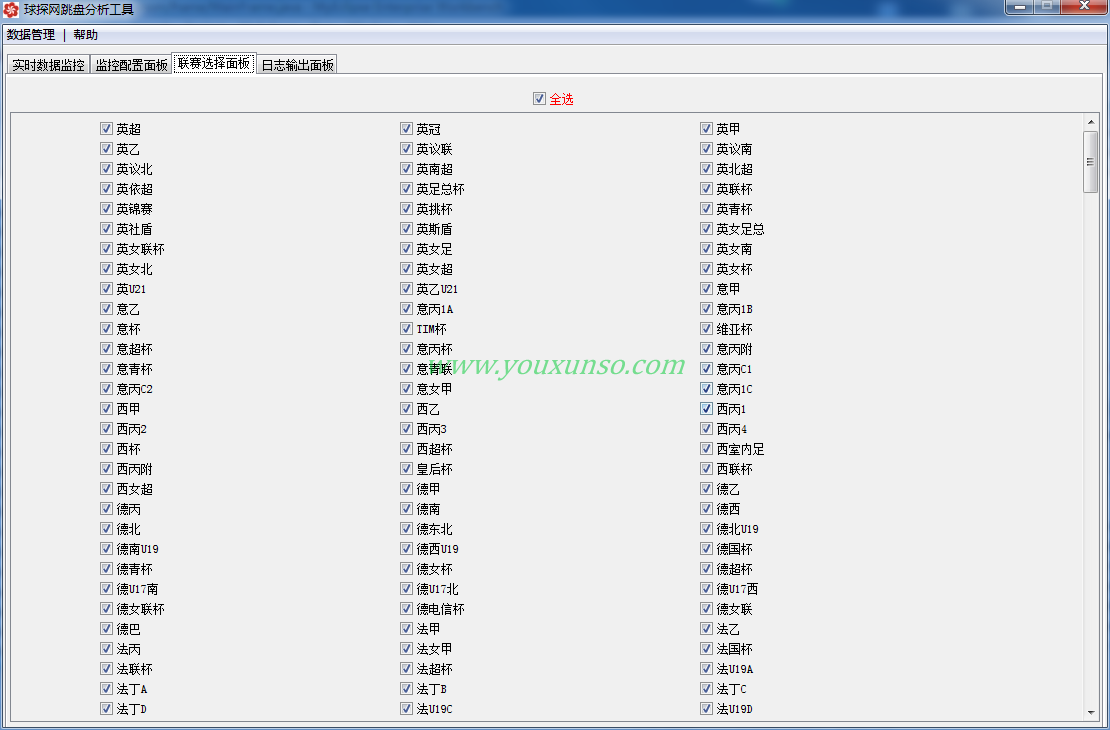The height and width of the screenshot is (730, 1110).
Task: Select the 联赛选择面板 tab
Action: [x=213, y=63]
